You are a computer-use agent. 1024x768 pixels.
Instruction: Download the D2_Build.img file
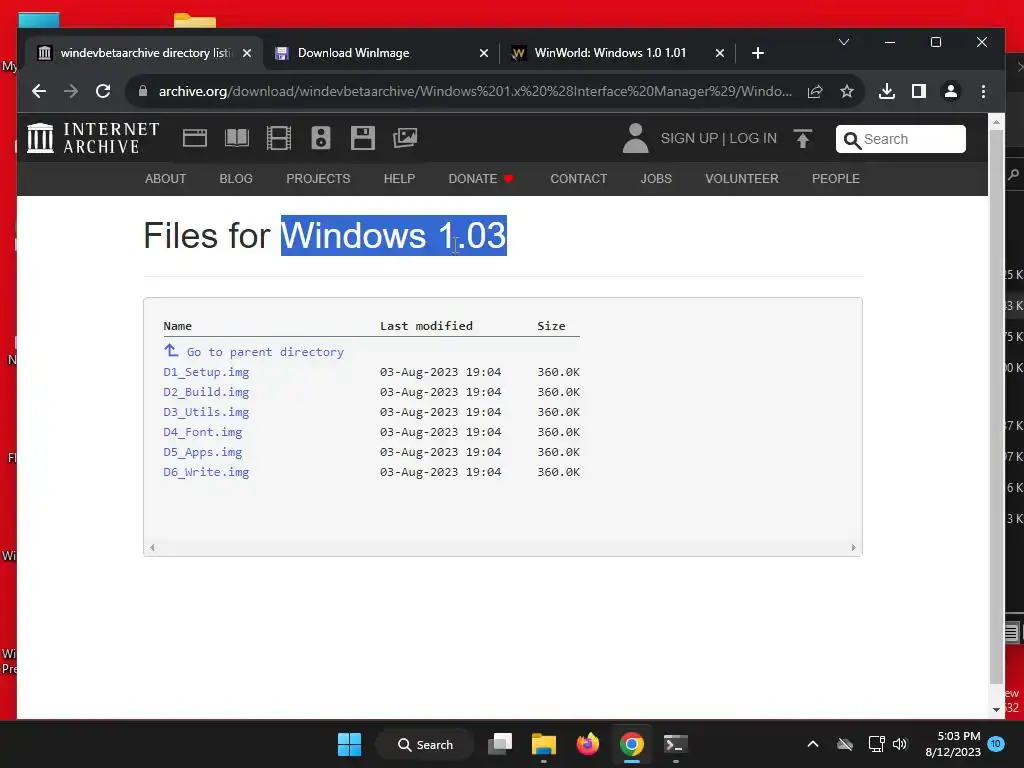tap(206, 392)
